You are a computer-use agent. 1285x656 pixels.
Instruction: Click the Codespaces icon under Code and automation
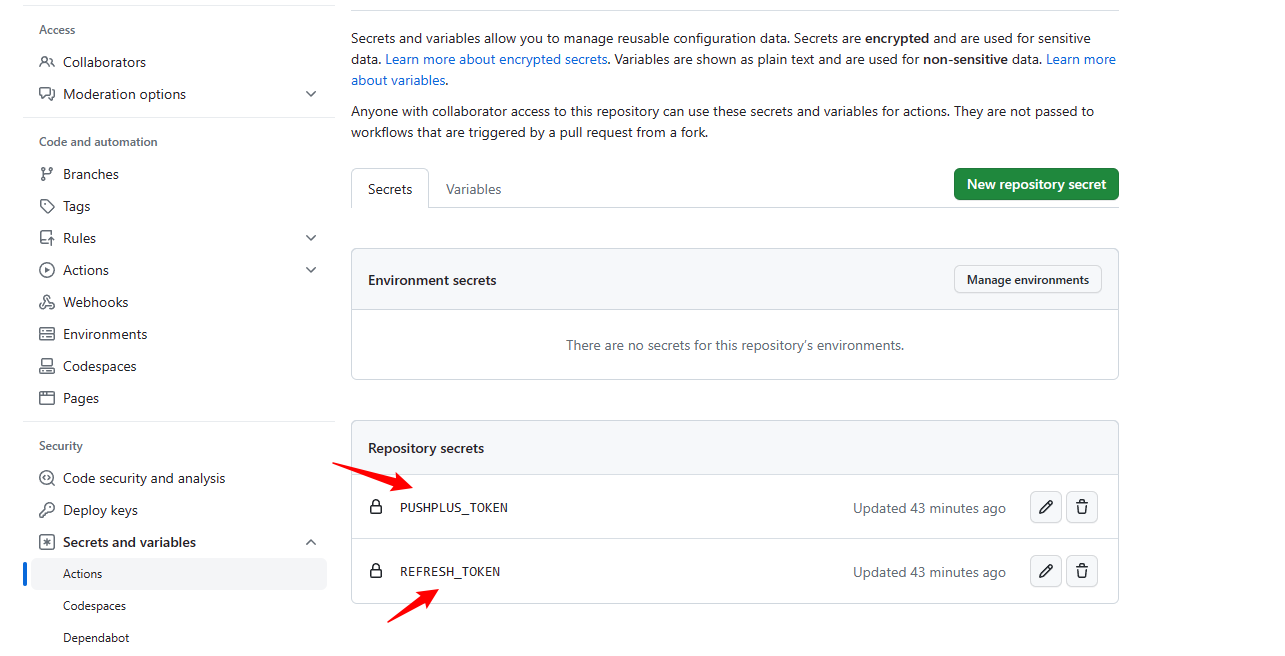coord(47,366)
